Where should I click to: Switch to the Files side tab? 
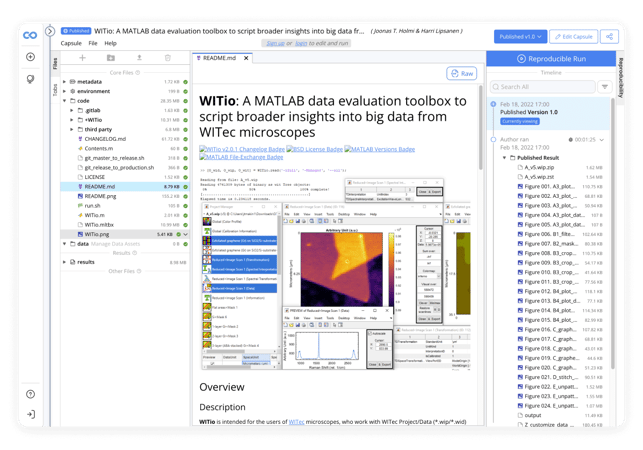tap(55, 63)
